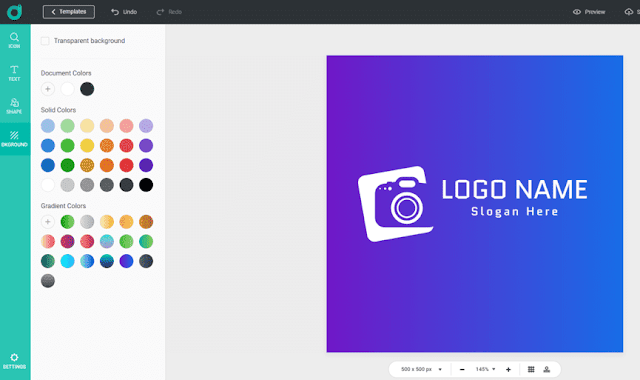Apply the magenta gradient swatch
The height and width of the screenshot is (380, 640).
67,242
